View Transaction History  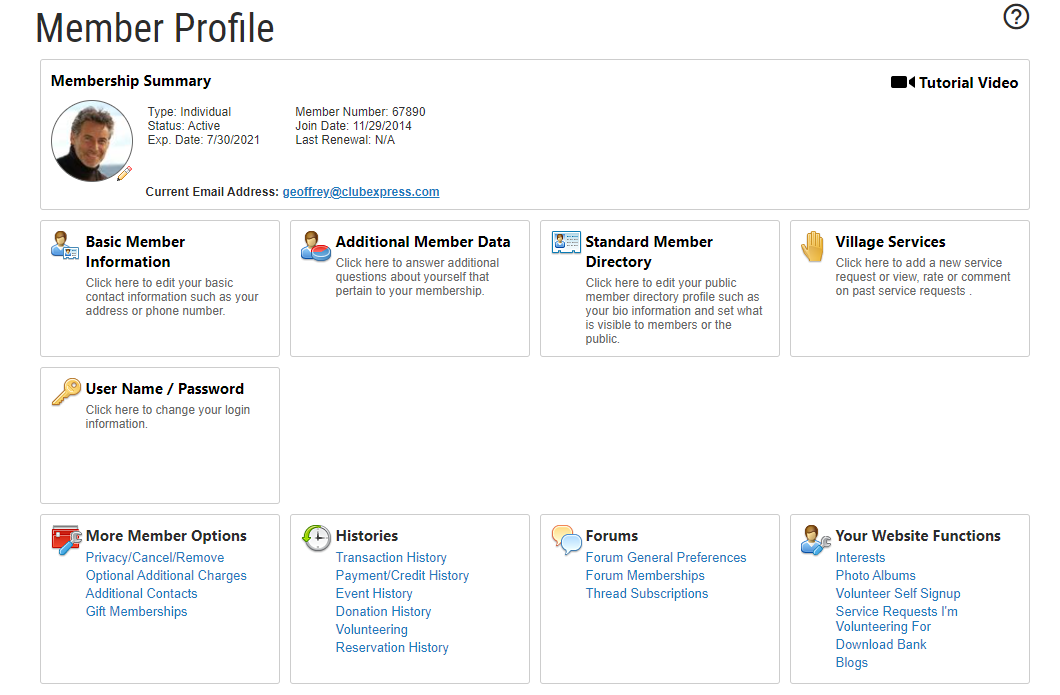(x=391, y=558)
